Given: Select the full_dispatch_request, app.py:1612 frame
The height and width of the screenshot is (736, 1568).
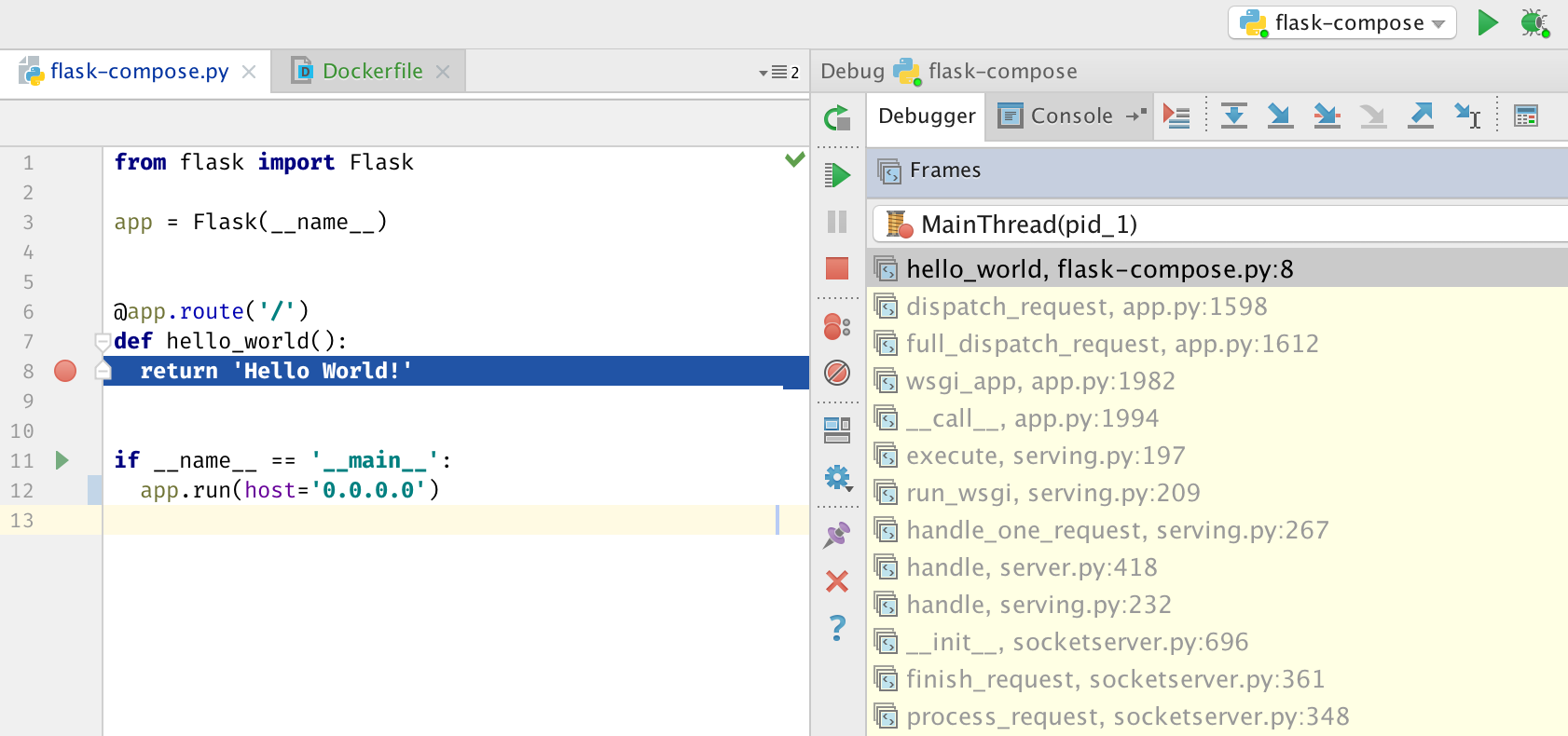Looking at the screenshot, I should coord(1219,344).
